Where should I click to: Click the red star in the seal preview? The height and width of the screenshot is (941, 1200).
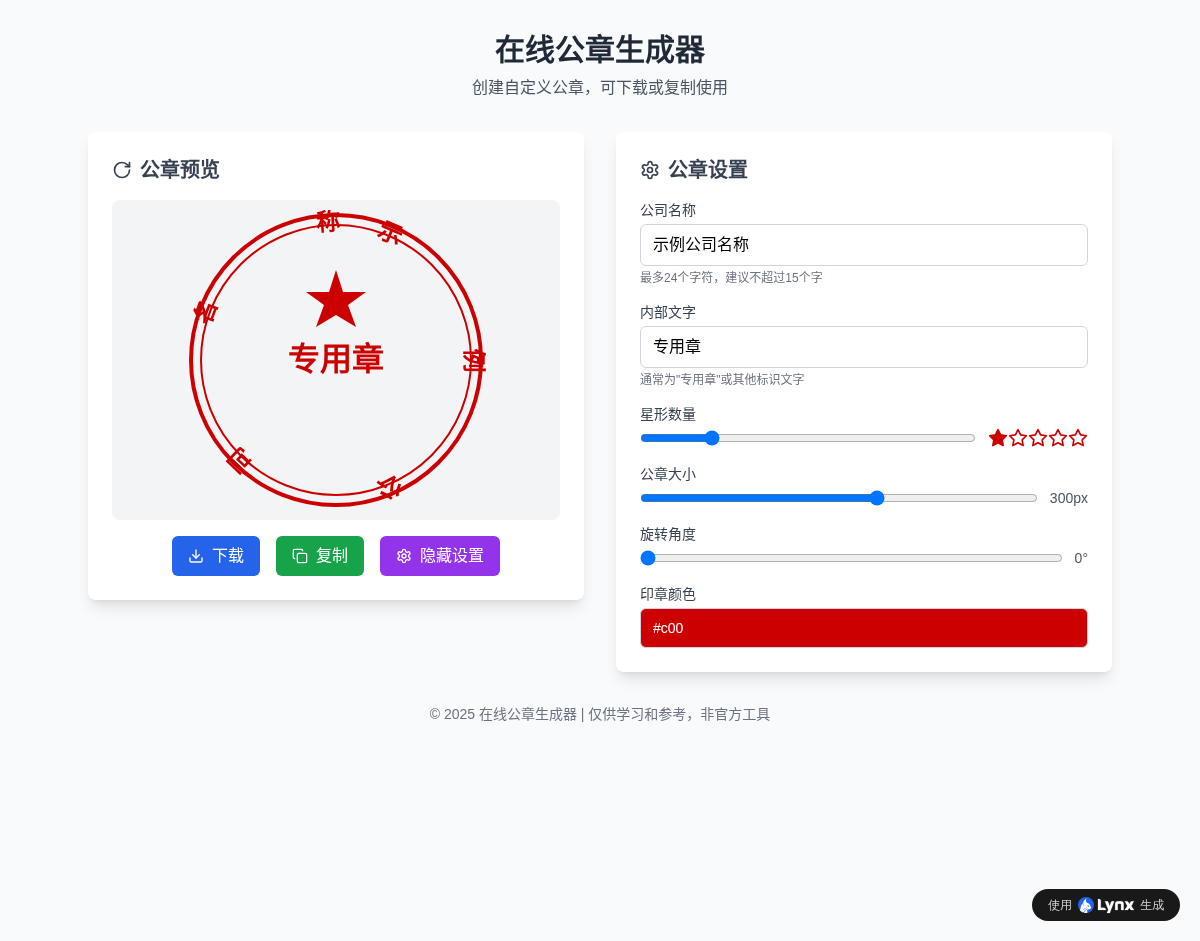[336, 300]
